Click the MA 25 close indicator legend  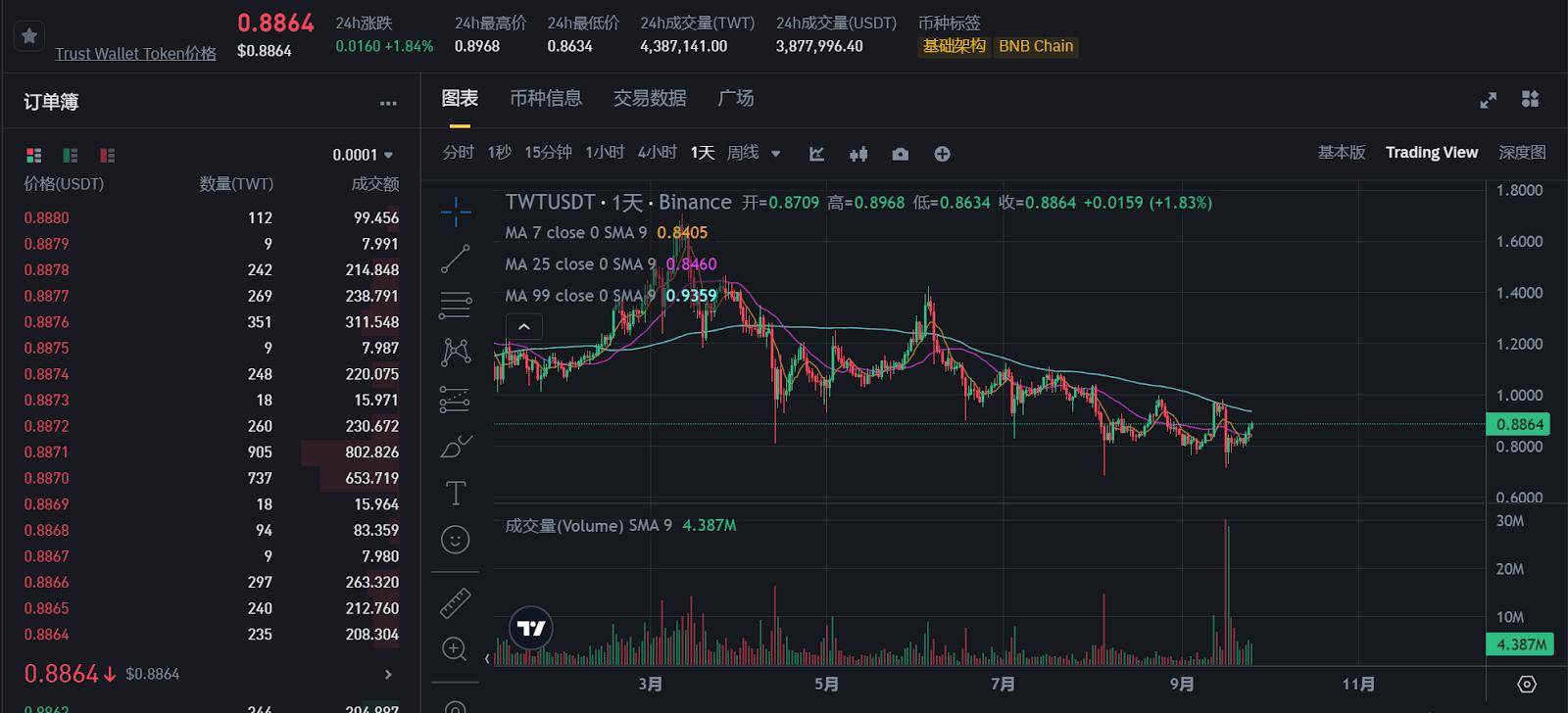[x=611, y=264]
